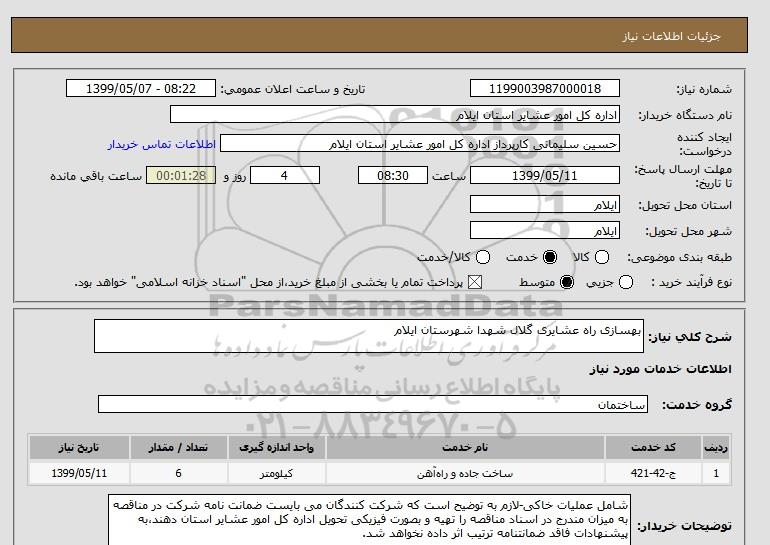Choose the متوسط purchase type radio
770x545 pixels.
[567, 282]
